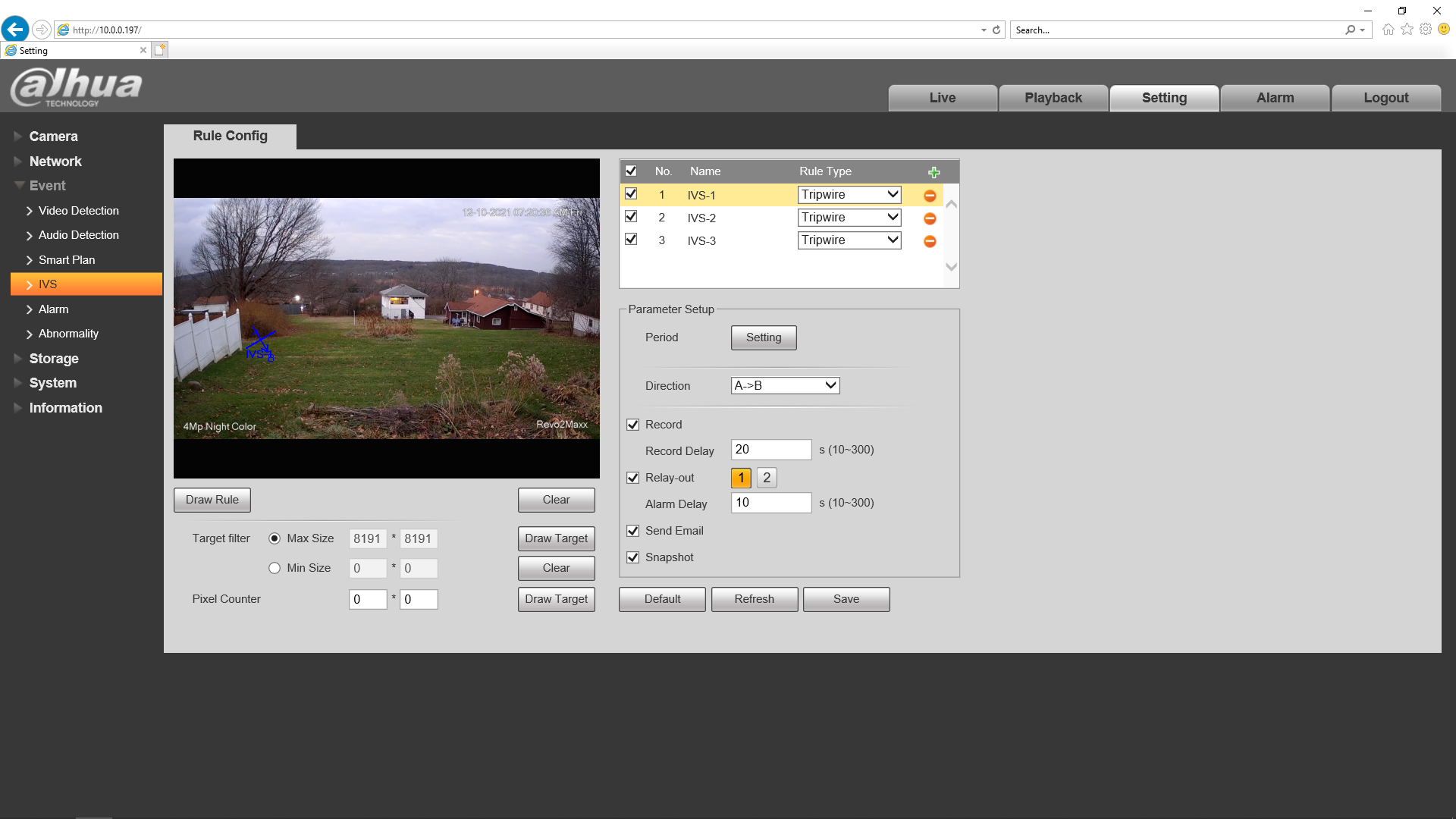Expand the Camera menu section
The image size is (1456, 819).
(53, 136)
